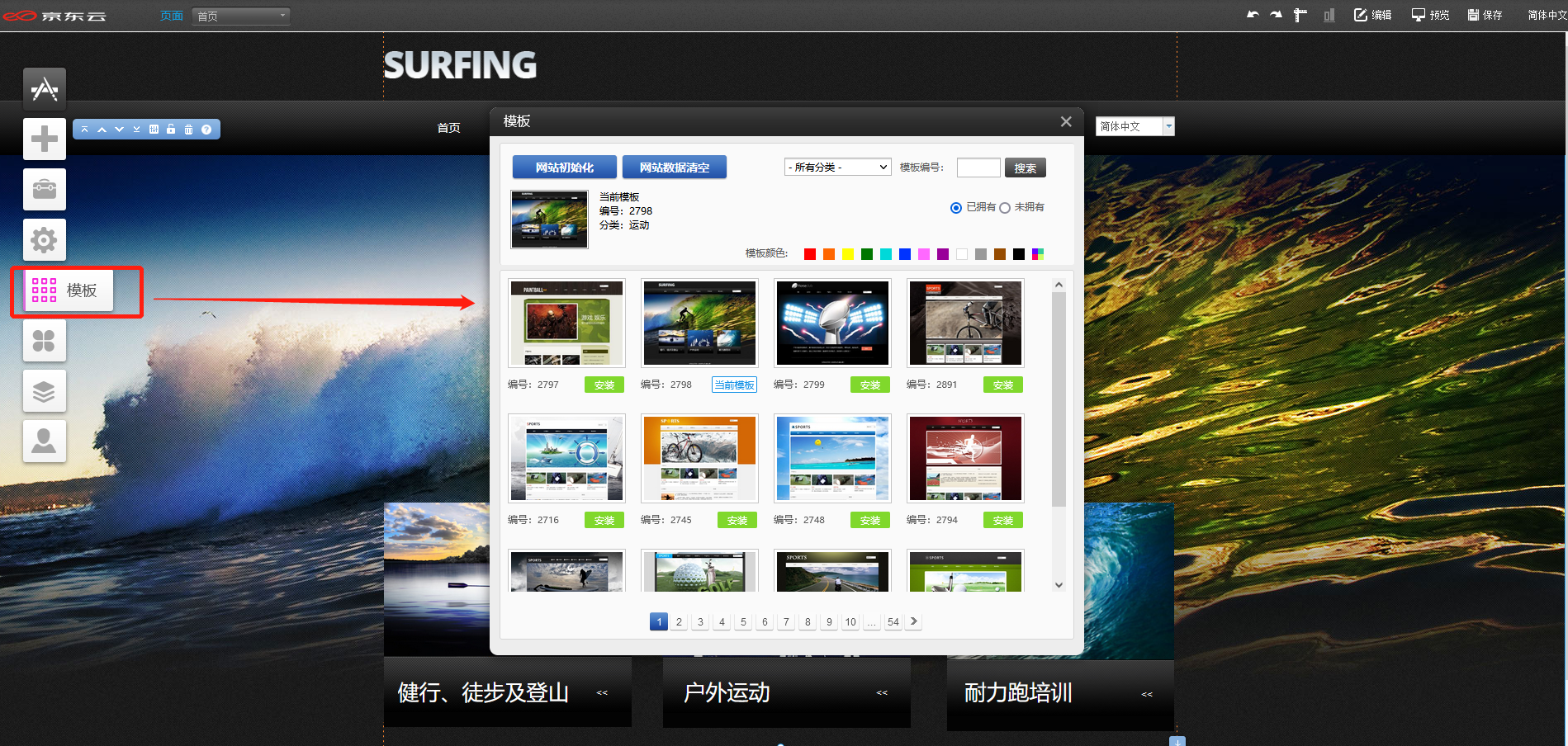Pick the red template color swatch

pyautogui.click(x=810, y=254)
